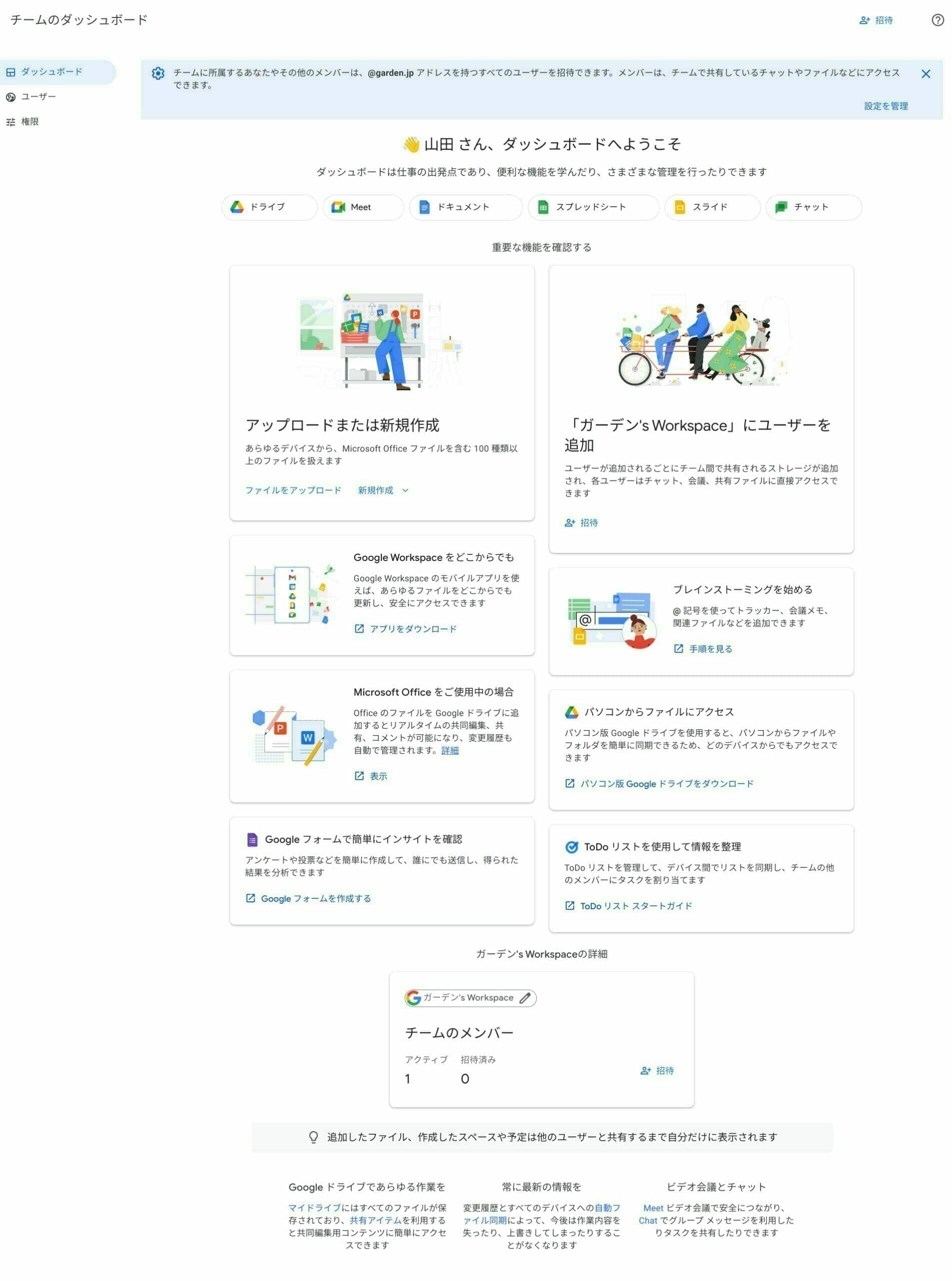The image size is (952, 1281).
Task: Click the pencil edit icon beside ガーデン's Workspace
Action: [524, 998]
